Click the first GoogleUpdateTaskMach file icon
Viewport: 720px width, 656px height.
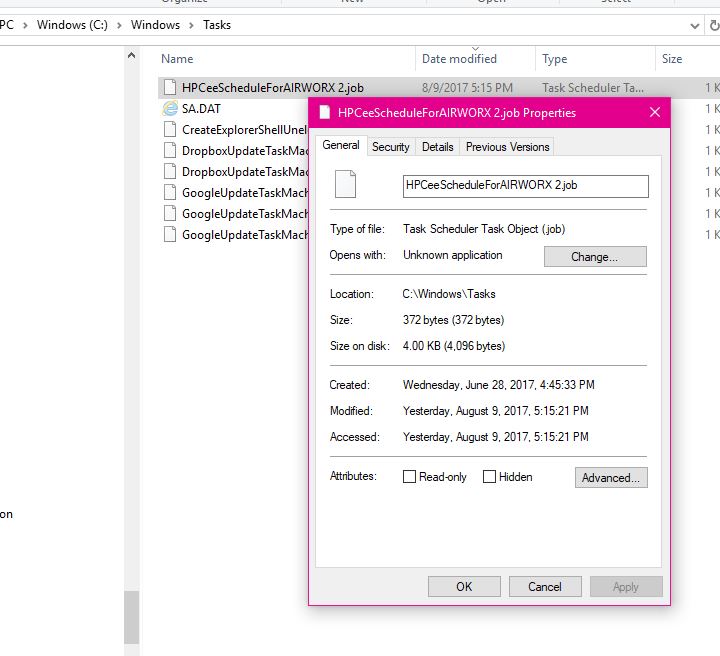click(170, 192)
